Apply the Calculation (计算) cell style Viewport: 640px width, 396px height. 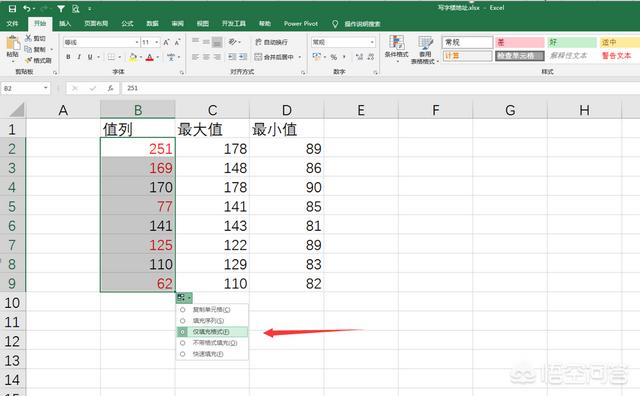point(467,56)
